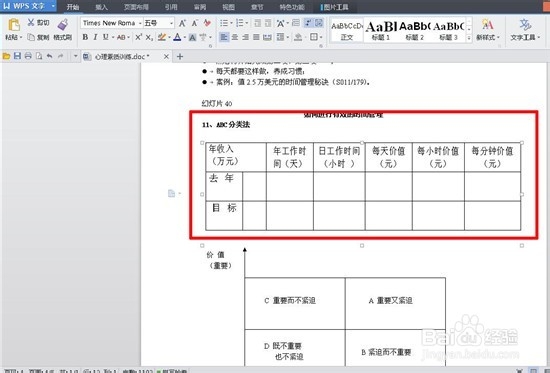Click the Copy icon
Screen dimensions: 550x373
[x=31, y=37]
